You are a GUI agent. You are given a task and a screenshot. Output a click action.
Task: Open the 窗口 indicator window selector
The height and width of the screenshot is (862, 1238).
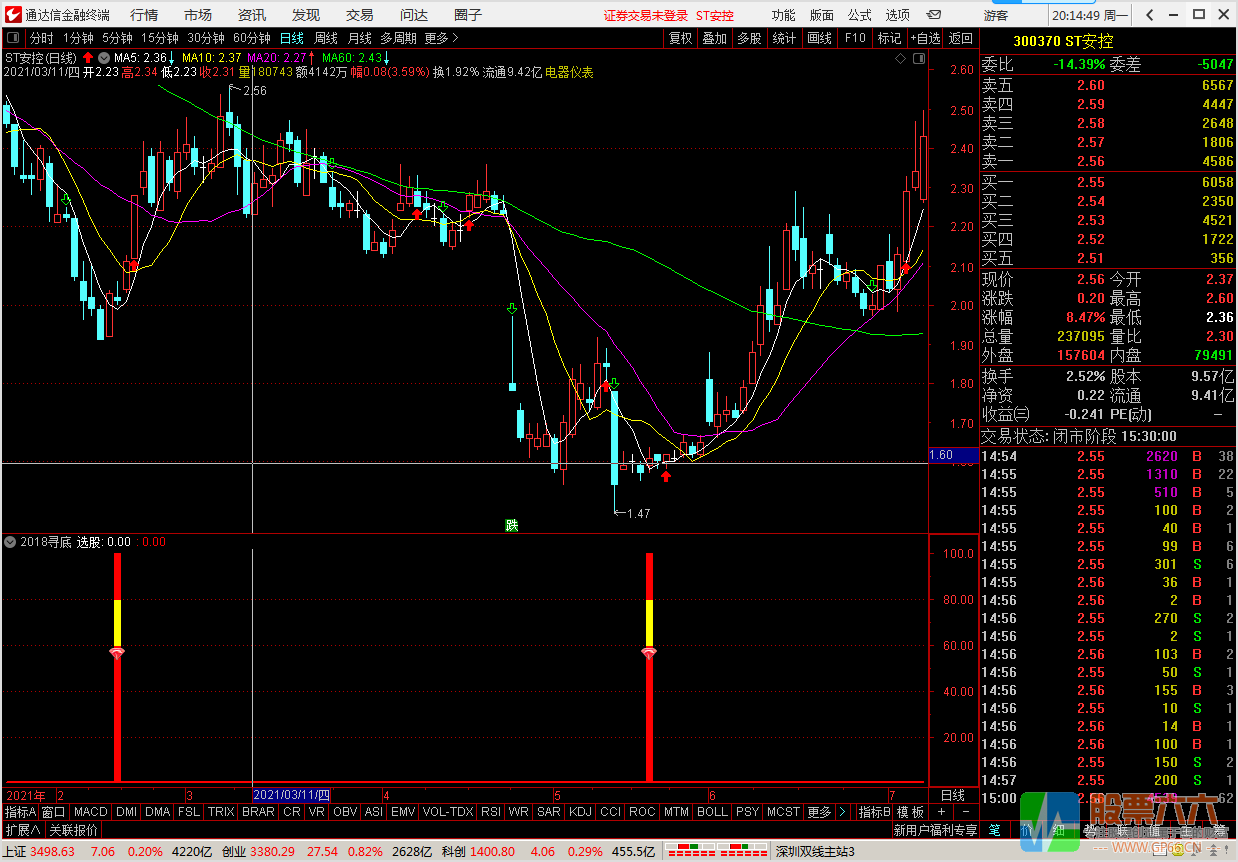pyautogui.click(x=53, y=812)
